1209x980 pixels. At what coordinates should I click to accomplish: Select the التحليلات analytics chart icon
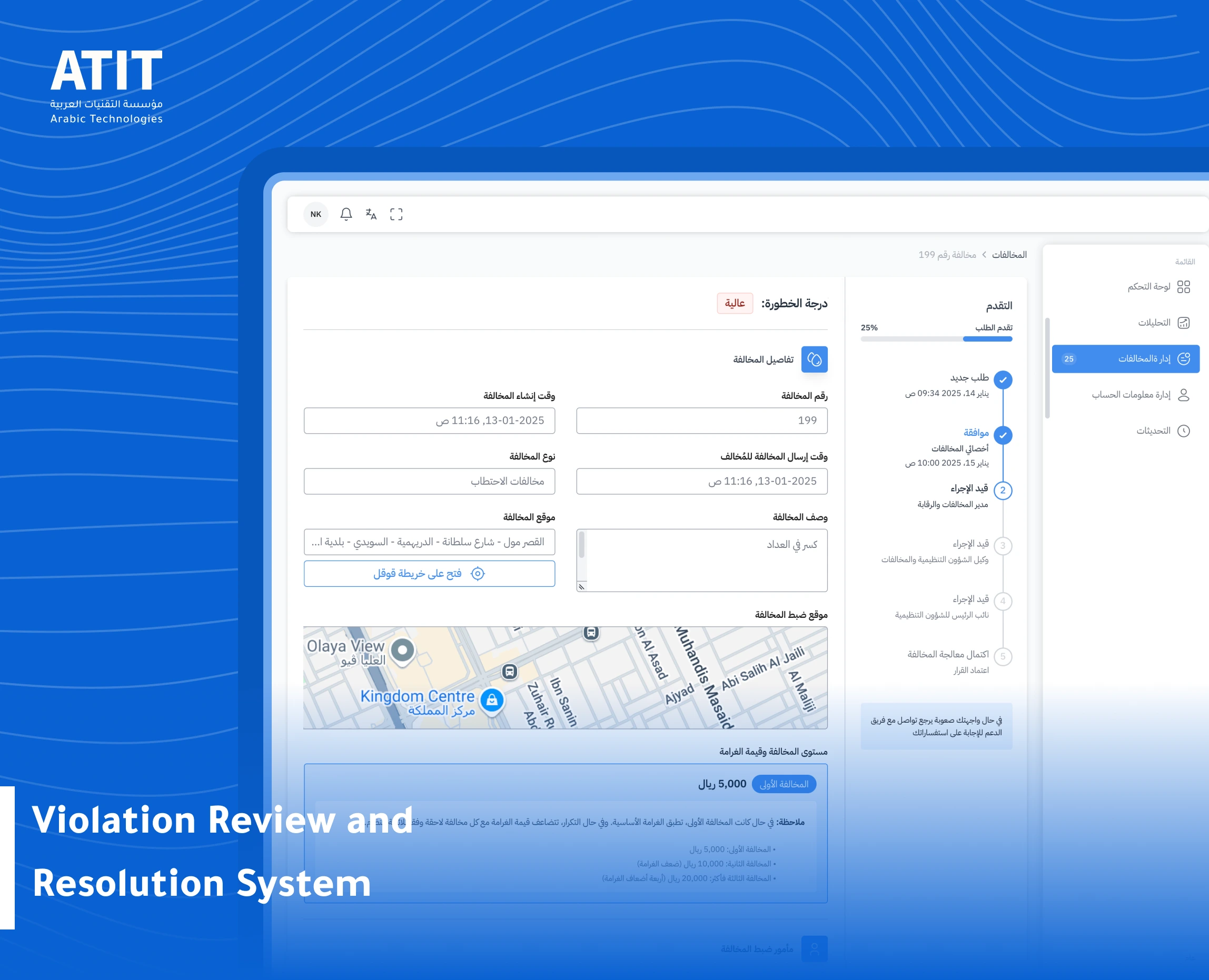(x=1185, y=322)
